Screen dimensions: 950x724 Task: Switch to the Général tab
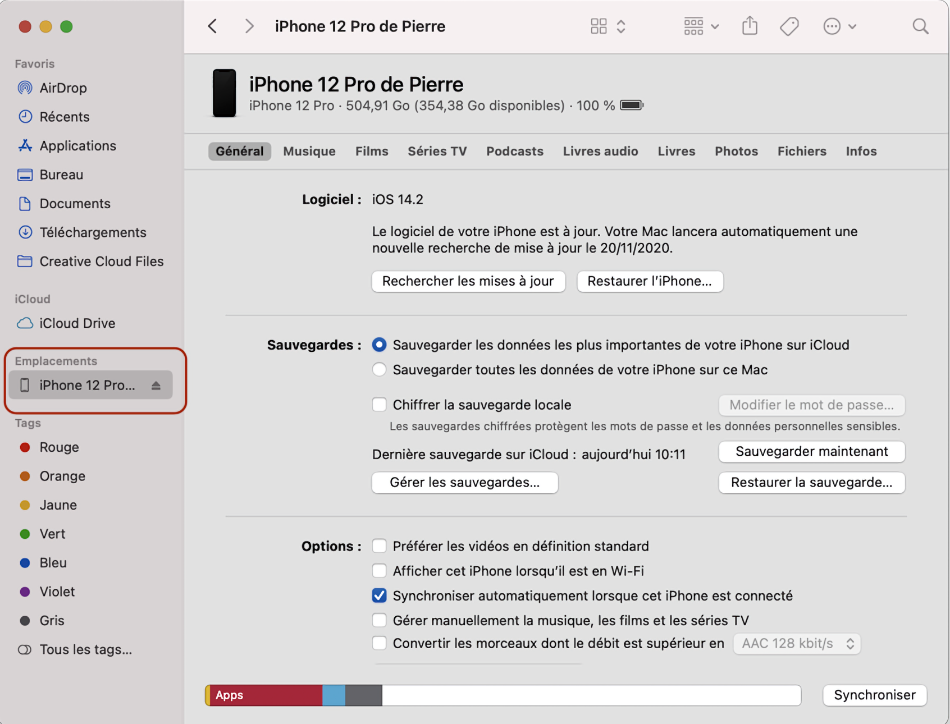tap(239, 151)
